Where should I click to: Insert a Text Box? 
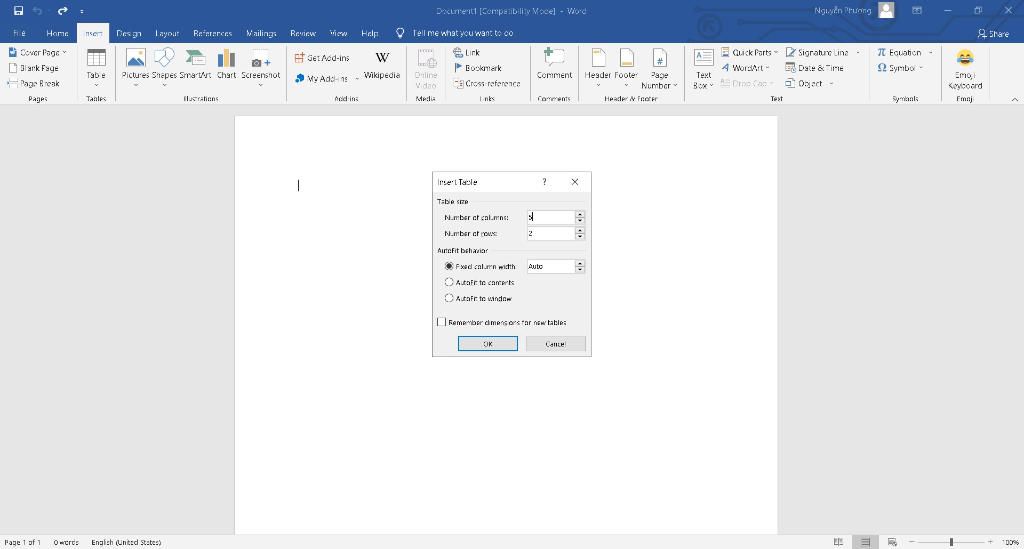tap(703, 69)
